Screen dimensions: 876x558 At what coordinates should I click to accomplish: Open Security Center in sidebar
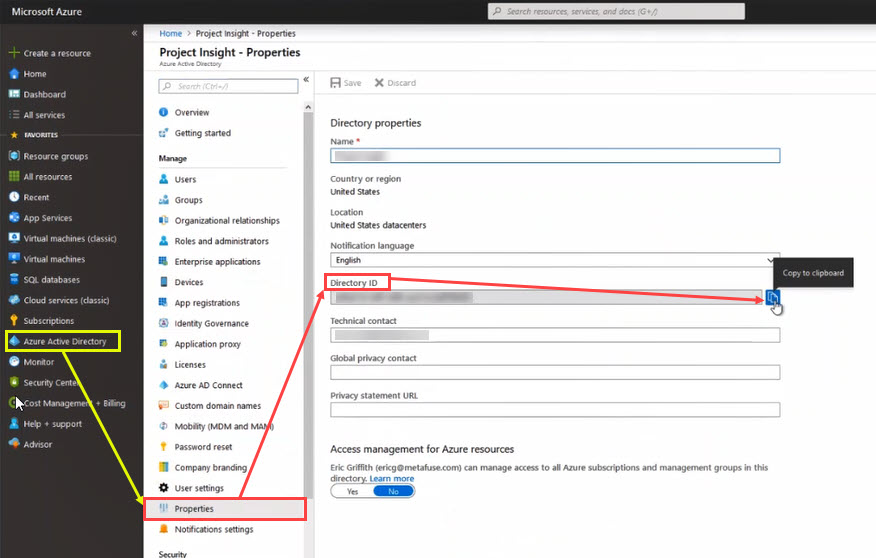[51, 383]
